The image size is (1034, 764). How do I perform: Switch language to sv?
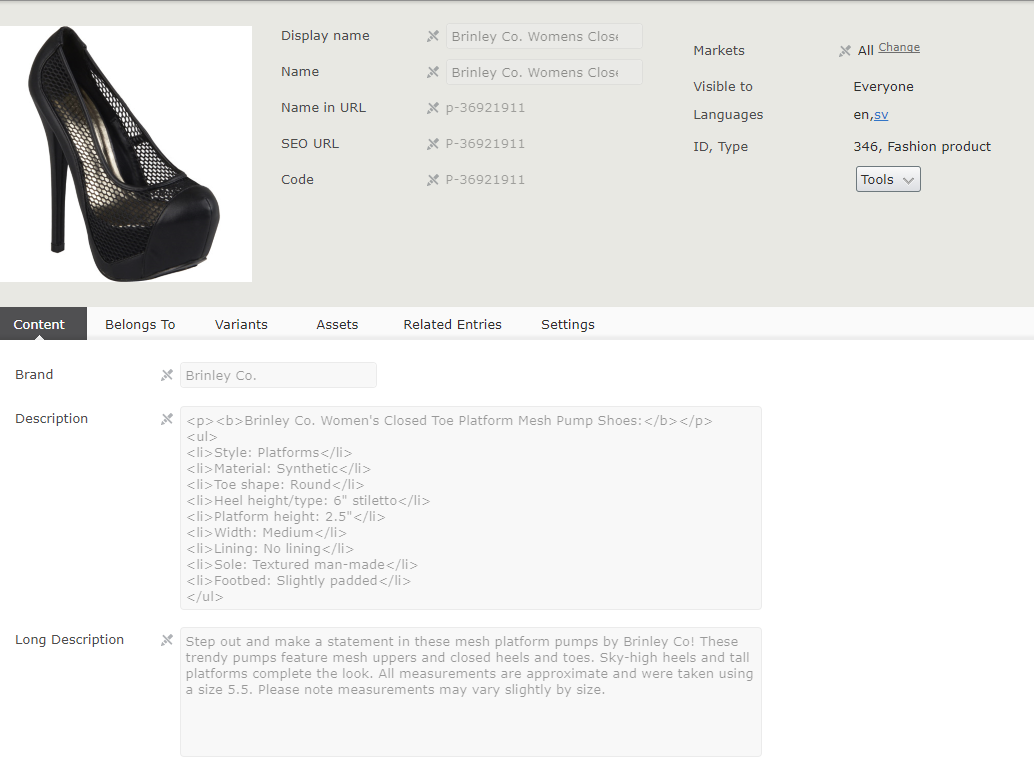(x=881, y=115)
